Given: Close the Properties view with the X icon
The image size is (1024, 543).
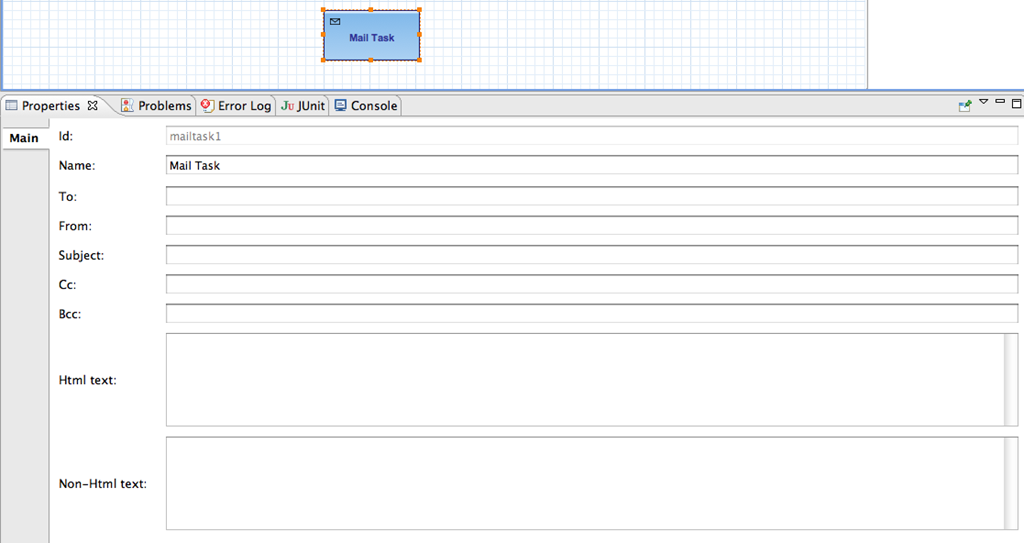Looking at the screenshot, I should [x=93, y=105].
